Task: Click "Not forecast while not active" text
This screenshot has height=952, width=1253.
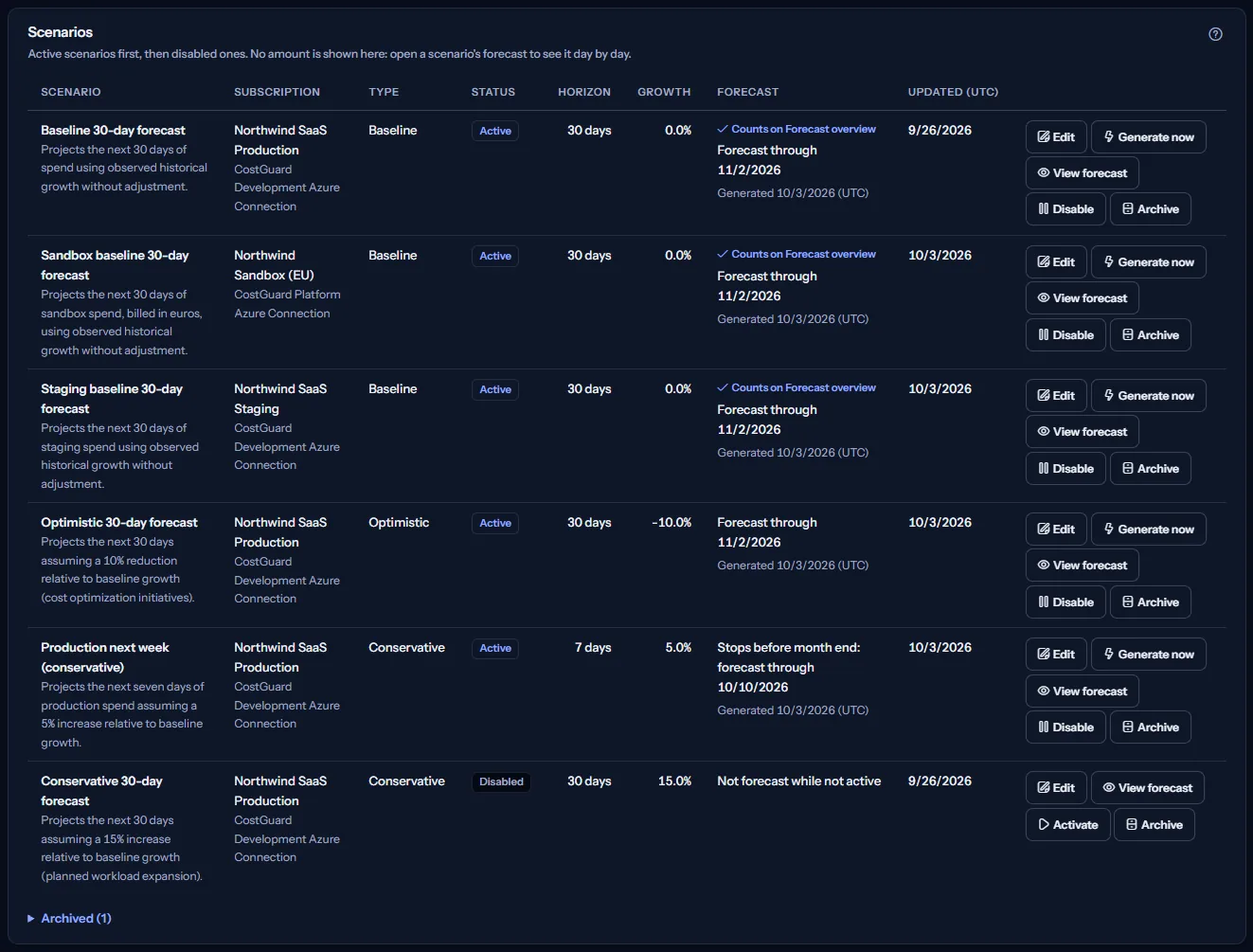Action: click(799, 781)
